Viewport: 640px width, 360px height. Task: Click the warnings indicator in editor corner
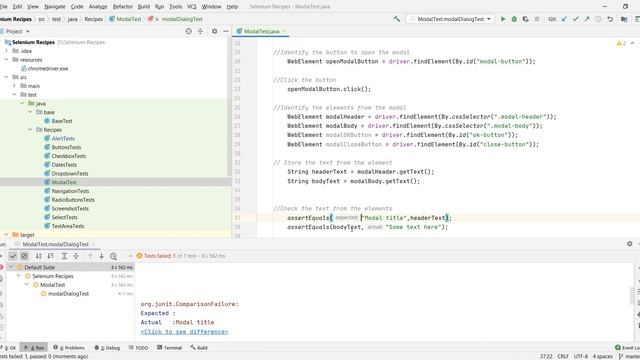click(x=621, y=43)
